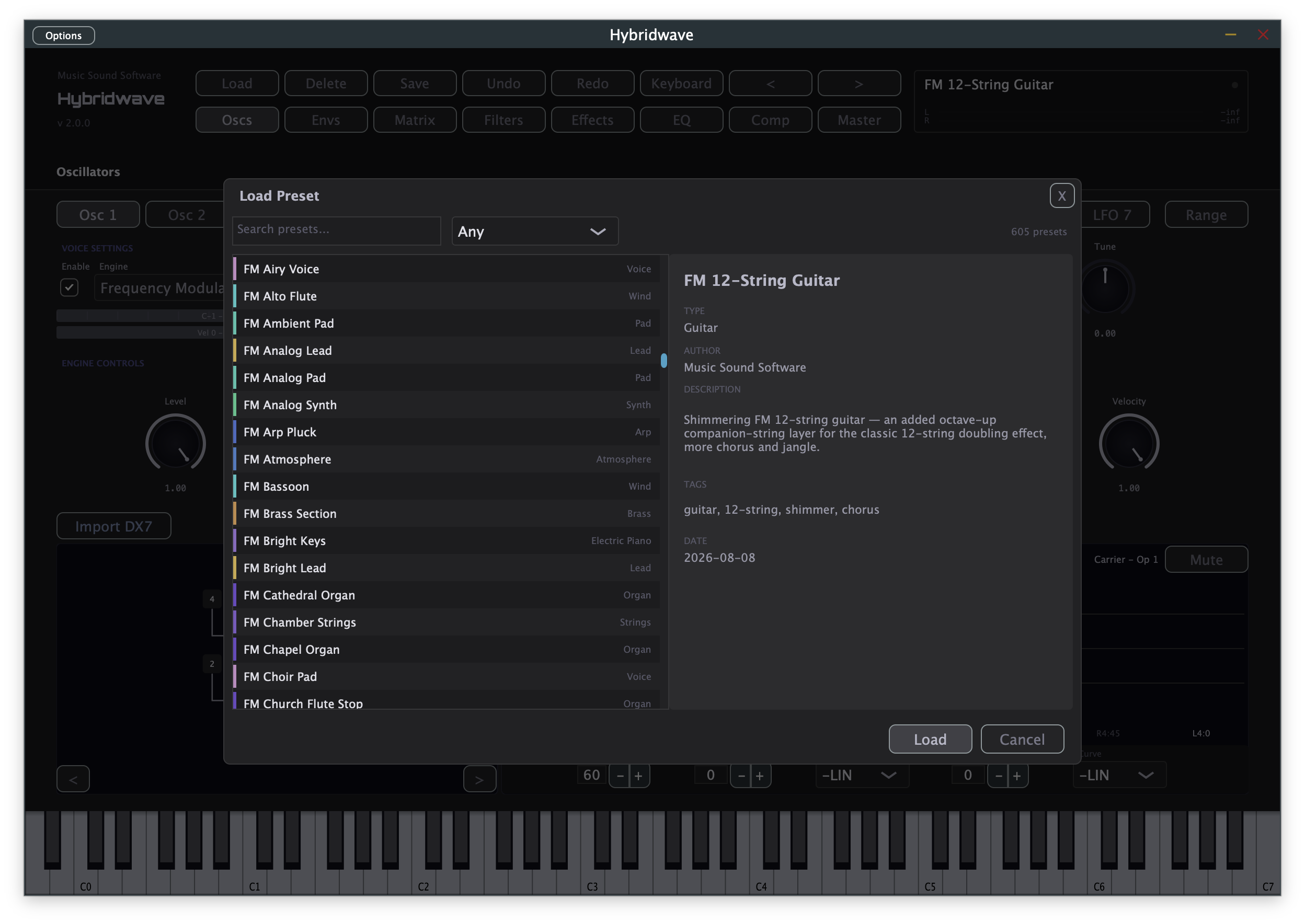The height and width of the screenshot is (924, 1305).
Task: Select the FM Arp Pluck preset
Action: (446, 432)
